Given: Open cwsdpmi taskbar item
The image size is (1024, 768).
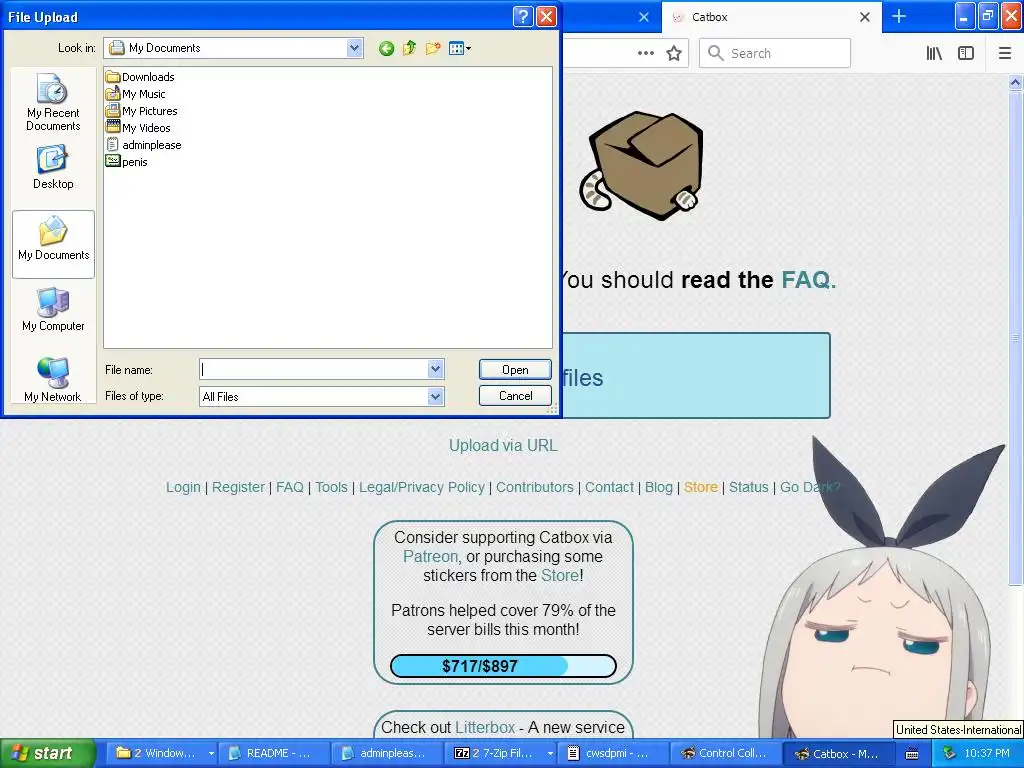Looking at the screenshot, I should pos(614,753).
